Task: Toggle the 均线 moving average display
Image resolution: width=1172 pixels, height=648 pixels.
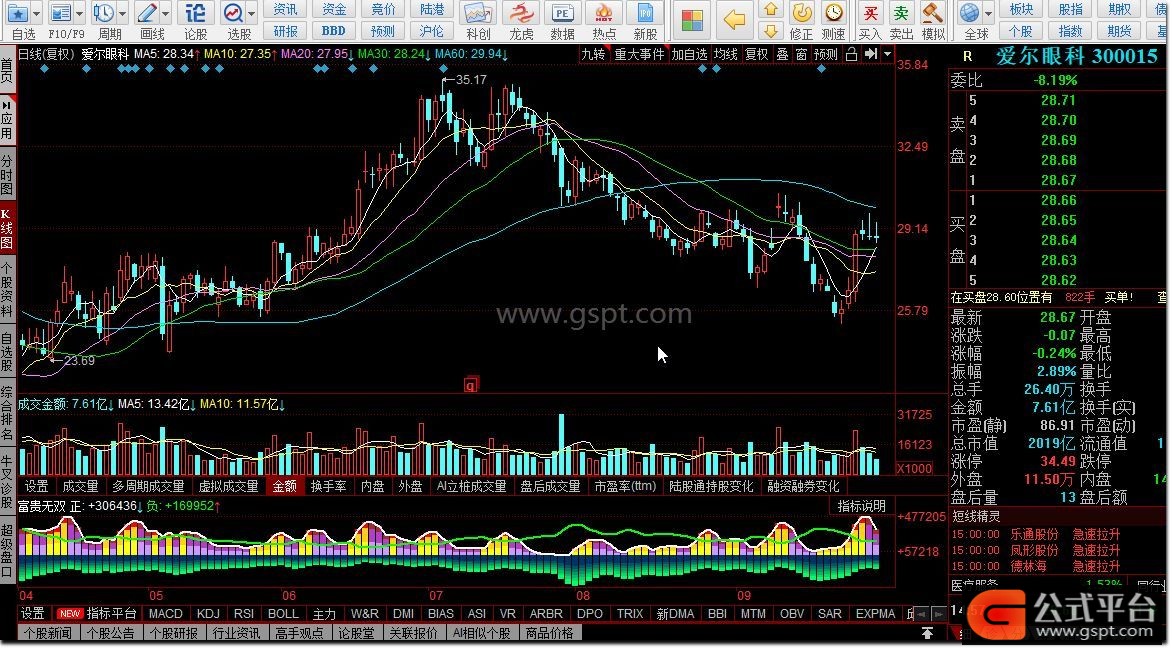Action: (x=725, y=55)
